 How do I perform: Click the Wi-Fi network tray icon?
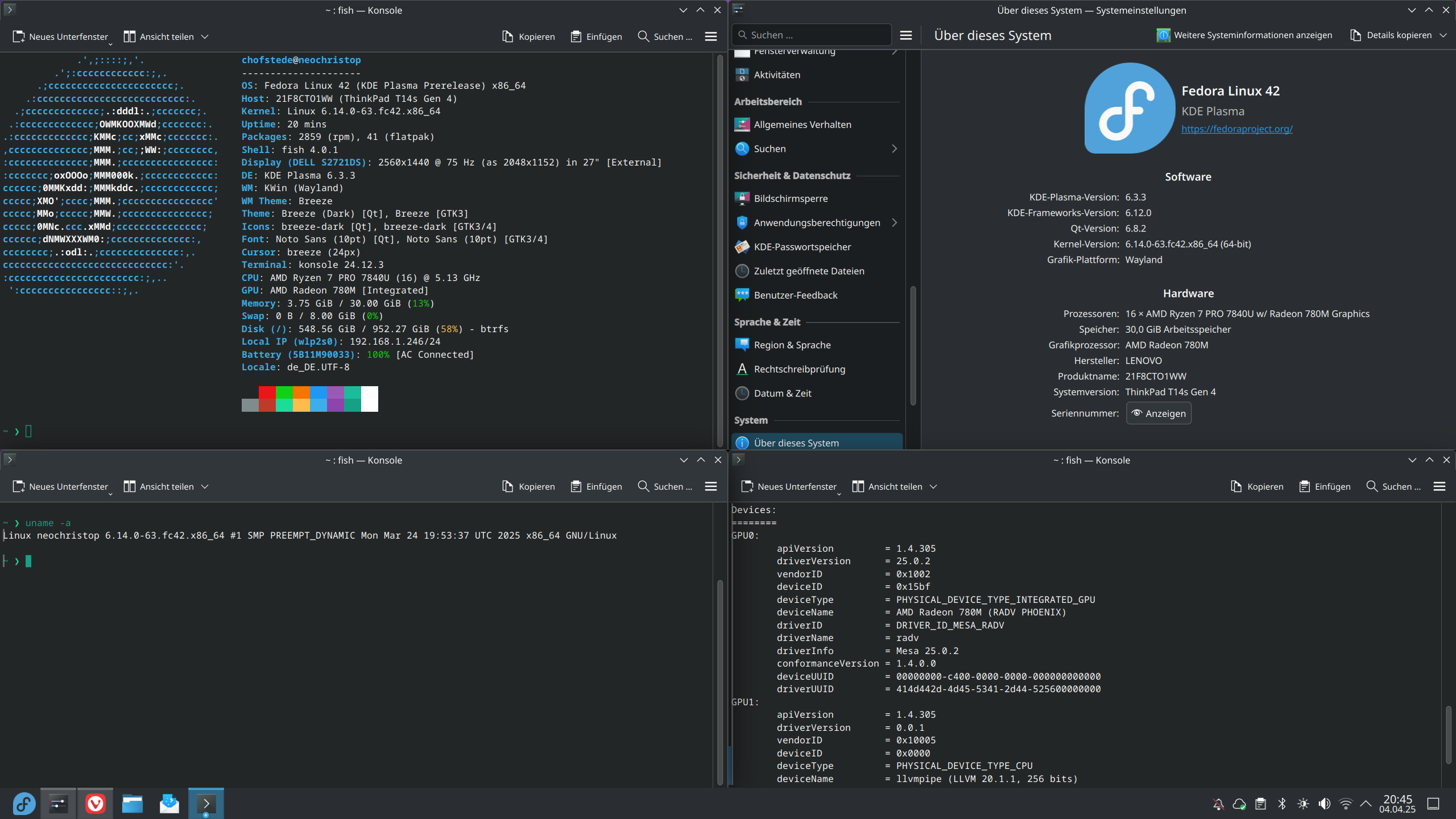pos(1346,804)
